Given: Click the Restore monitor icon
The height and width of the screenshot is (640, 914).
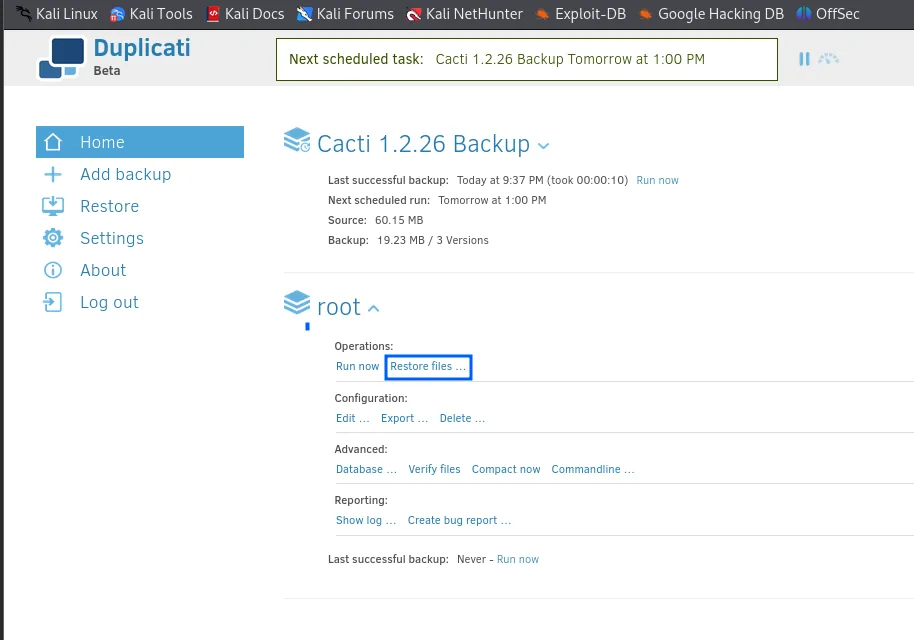Looking at the screenshot, I should click(53, 206).
